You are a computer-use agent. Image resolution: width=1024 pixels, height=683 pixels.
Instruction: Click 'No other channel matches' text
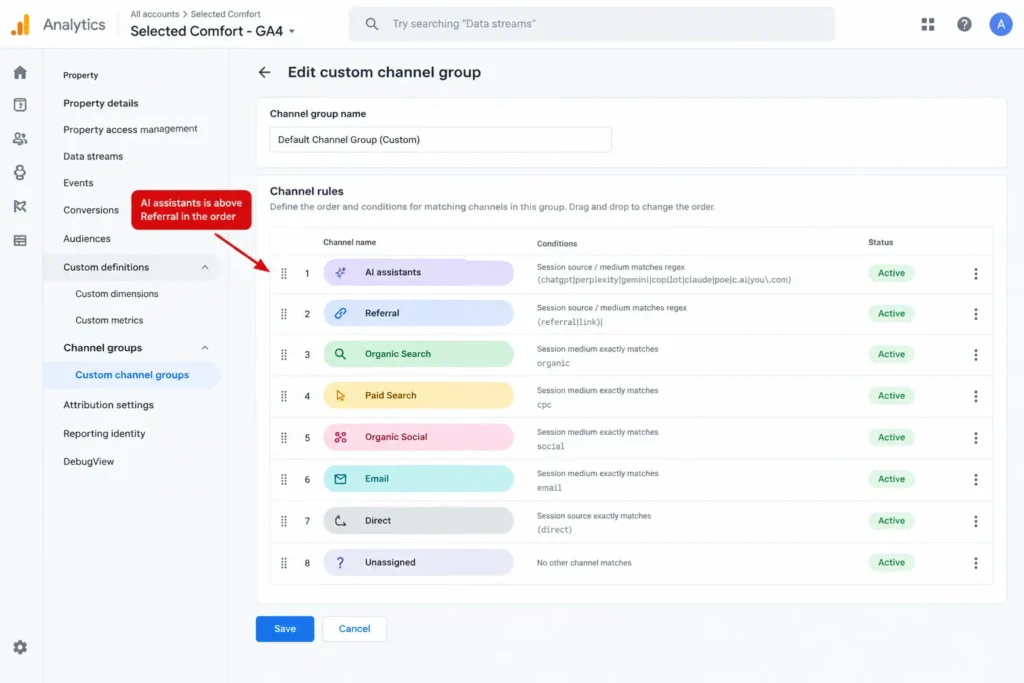point(584,563)
